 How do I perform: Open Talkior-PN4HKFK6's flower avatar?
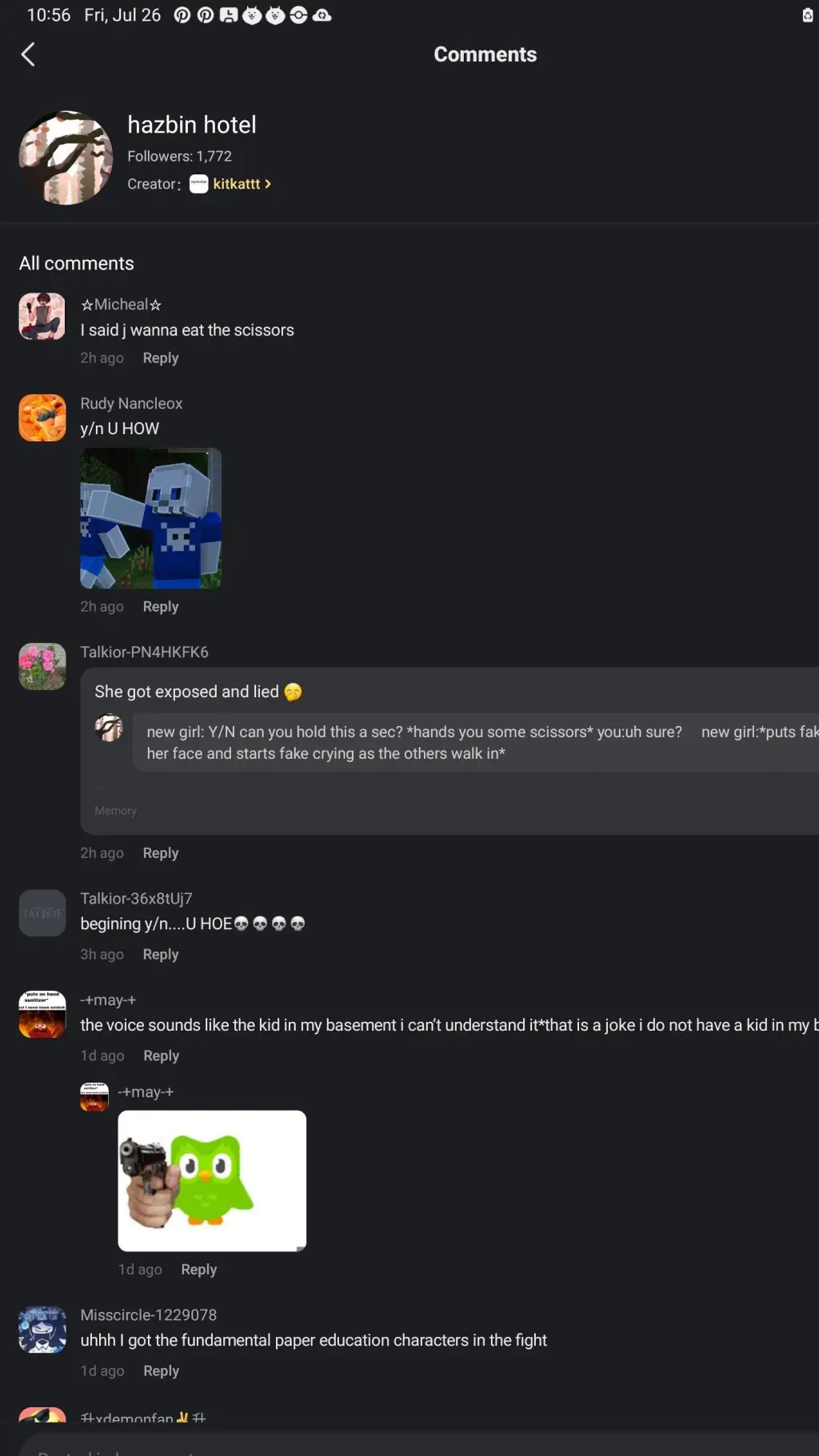[42, 666]
